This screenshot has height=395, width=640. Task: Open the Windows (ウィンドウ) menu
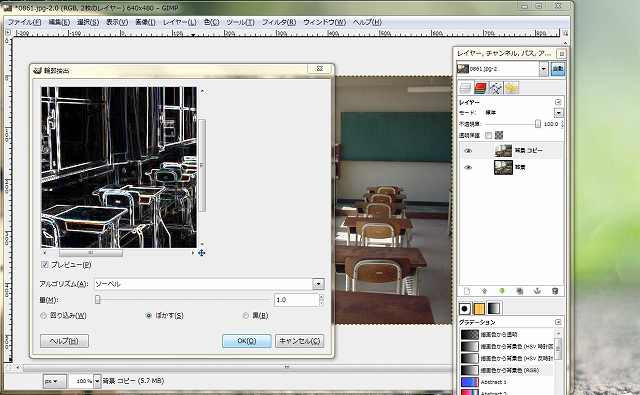coord(324,22)
